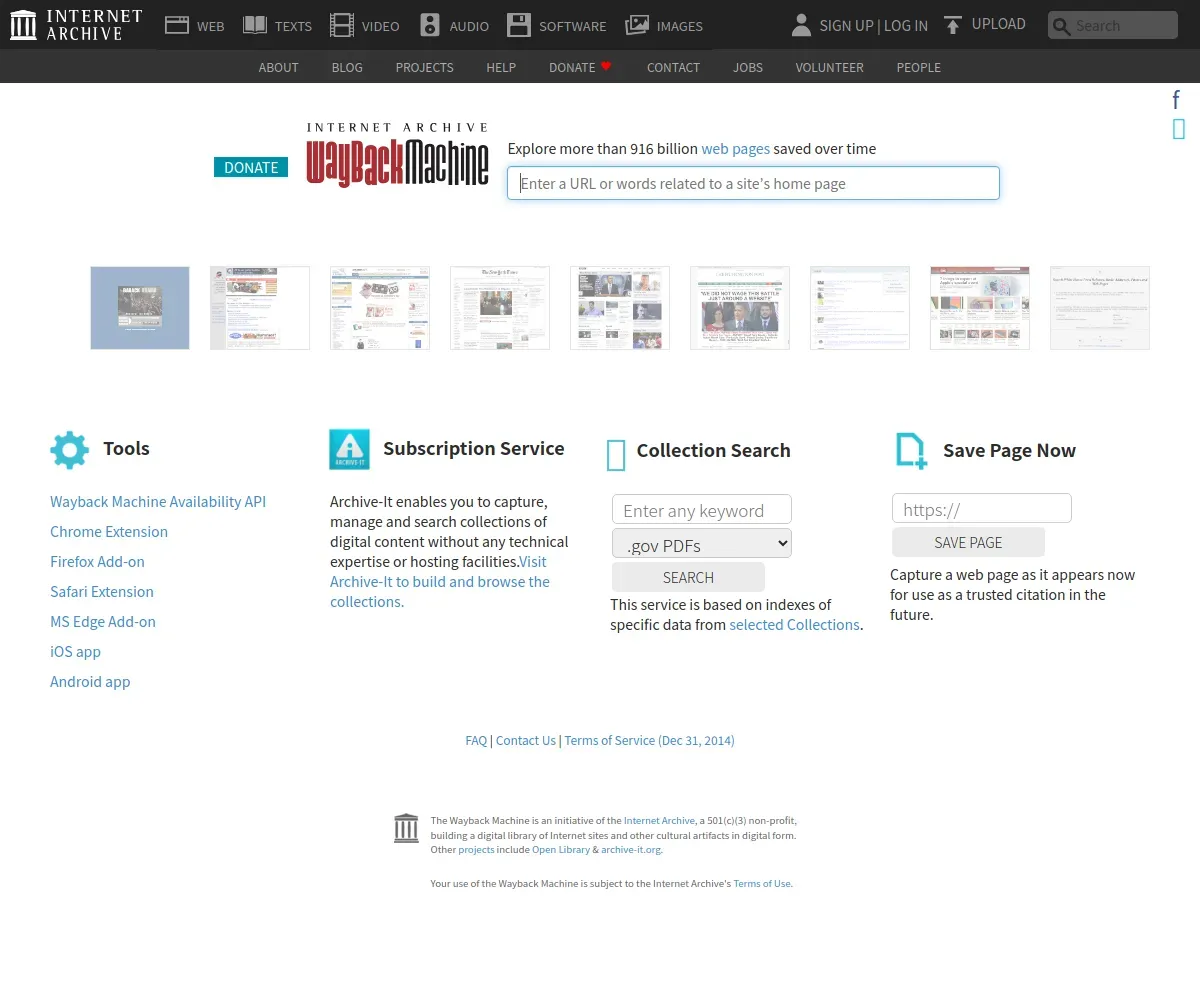
Task: Focus the top-right Search box
Action: (x=1113, y=25)
